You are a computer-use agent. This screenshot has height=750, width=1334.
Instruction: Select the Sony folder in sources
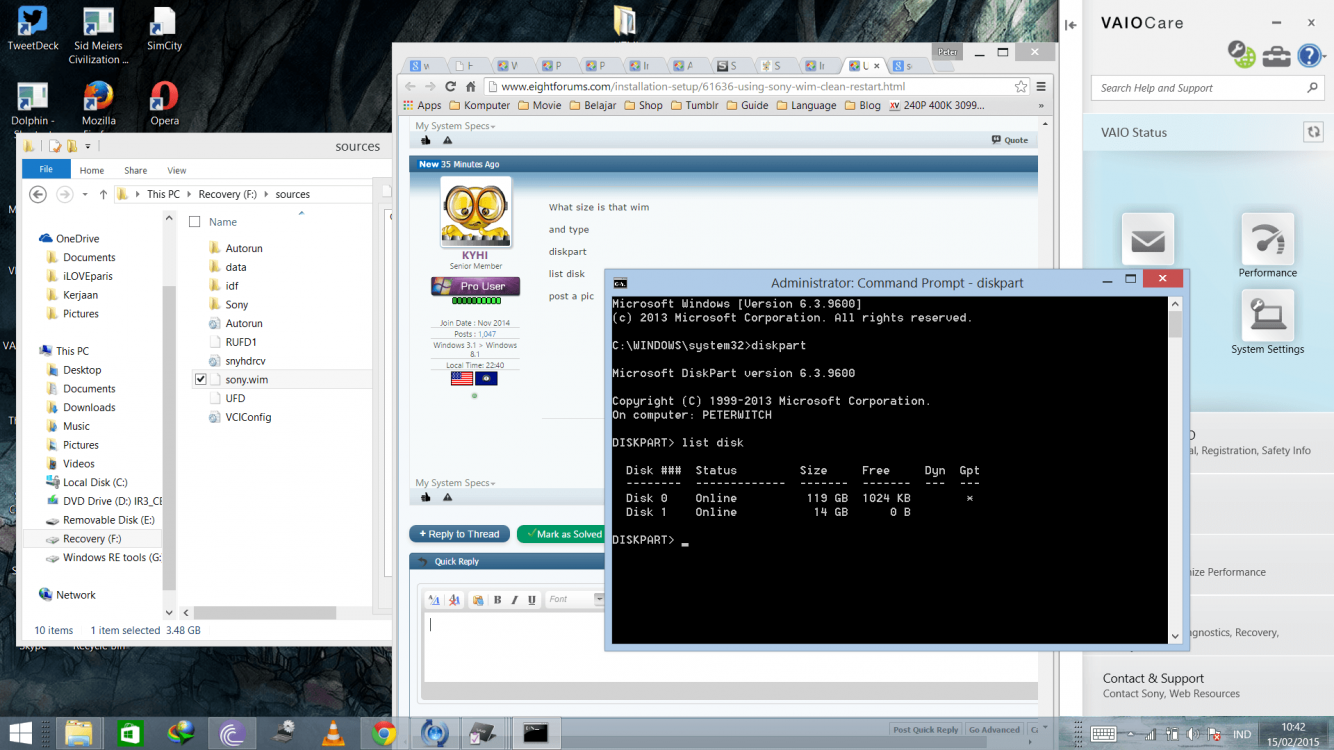tap(237, 305)
